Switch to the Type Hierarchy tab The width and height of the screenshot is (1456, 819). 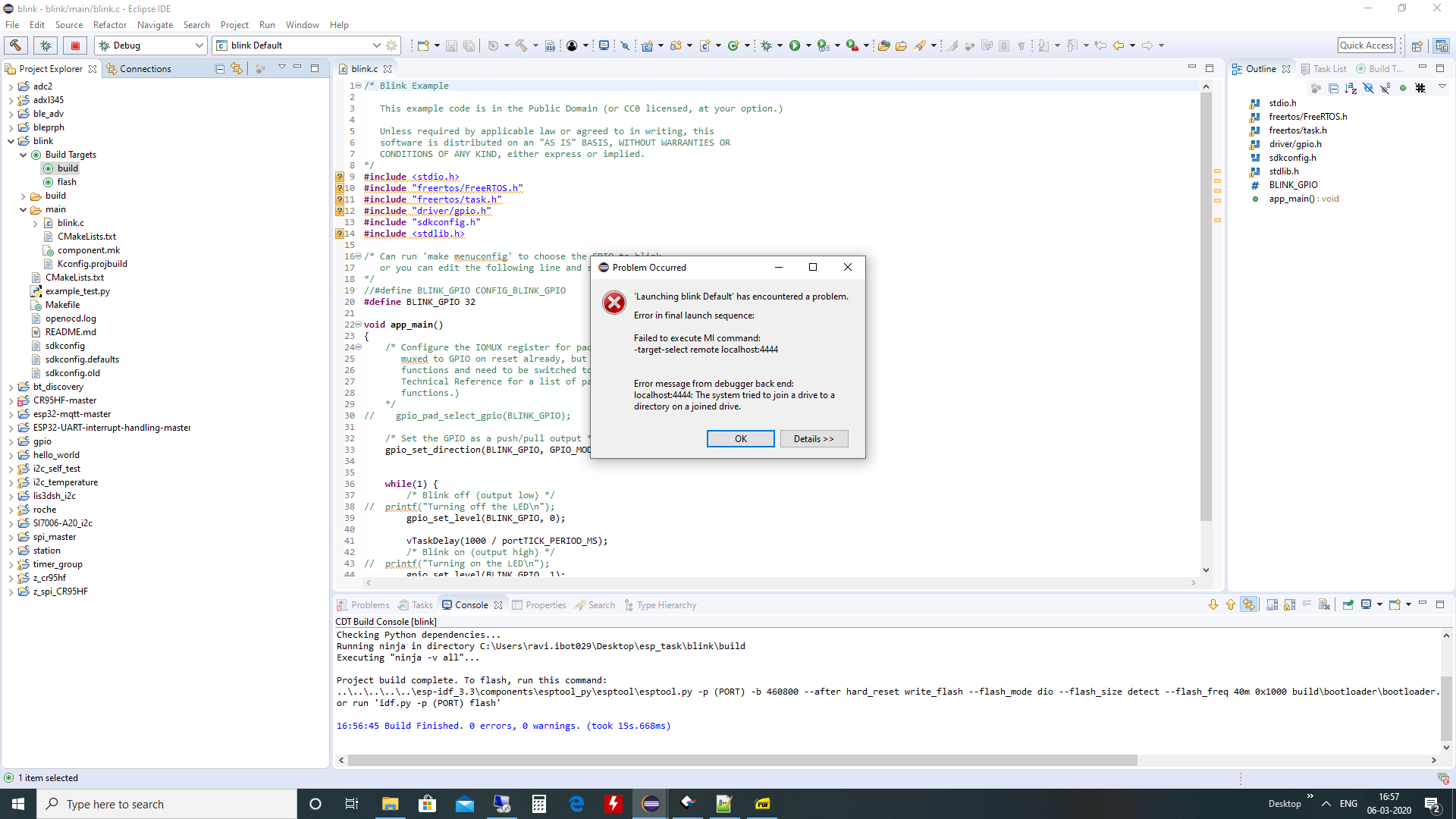[659, 605]
